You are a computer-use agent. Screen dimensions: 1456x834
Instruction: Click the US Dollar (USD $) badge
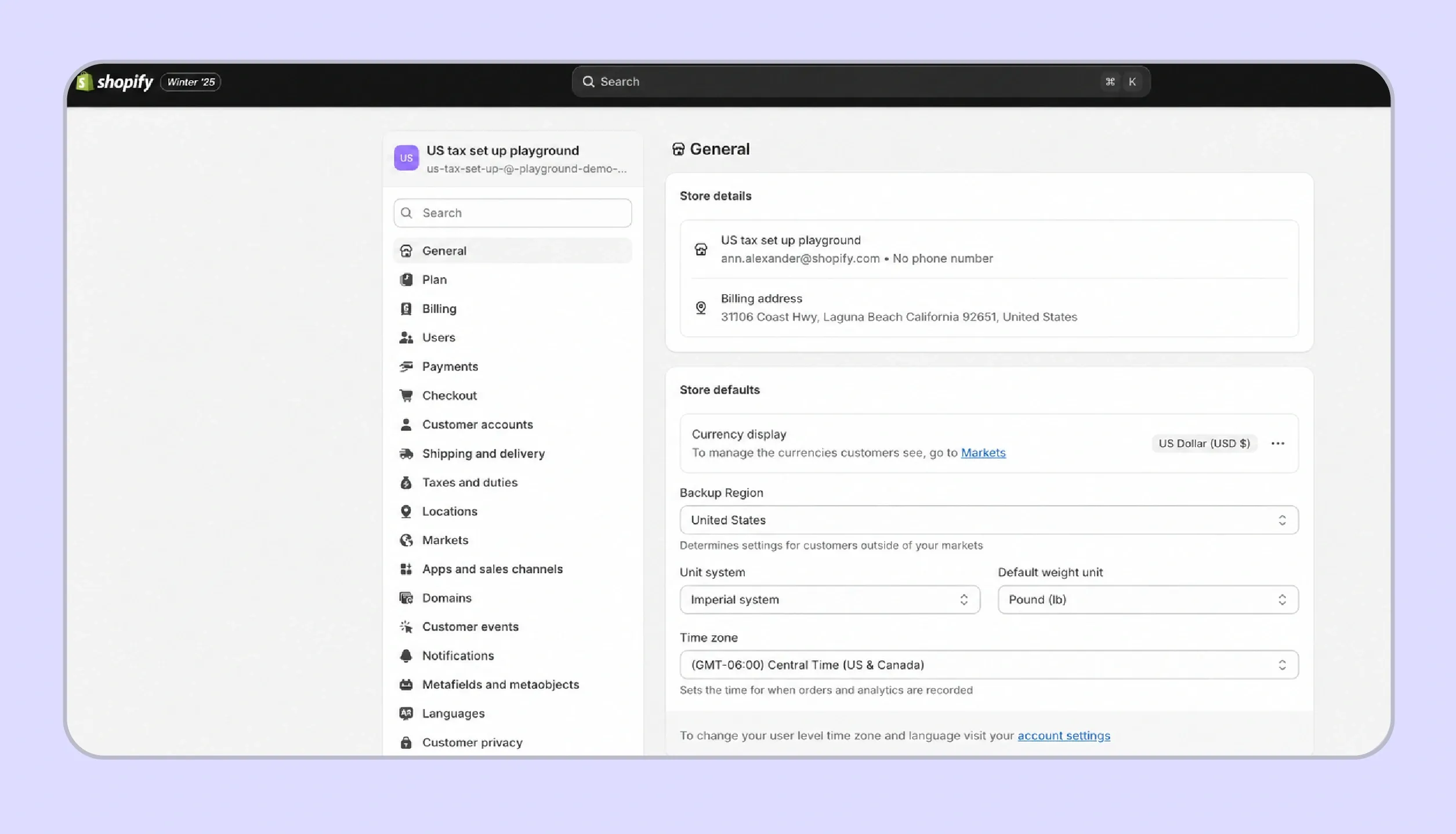click(x=1204, y=444)
